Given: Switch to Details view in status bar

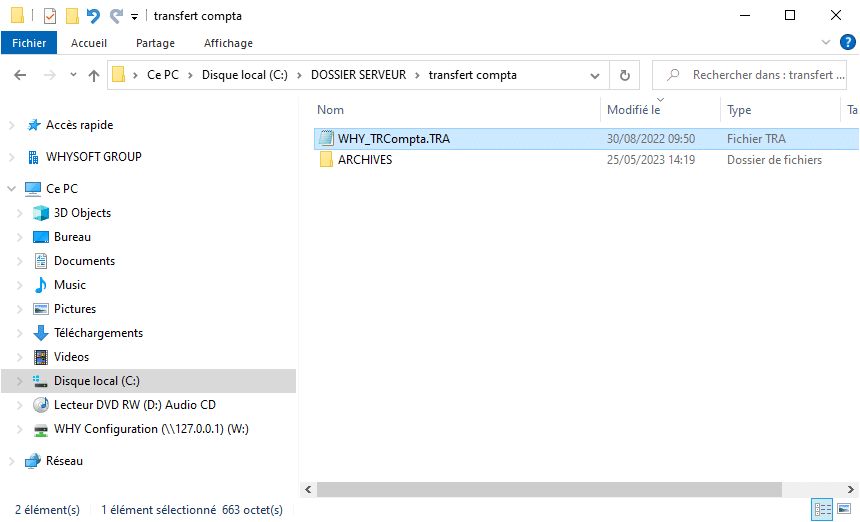Looking at the screenshot, I should [822, 509].
